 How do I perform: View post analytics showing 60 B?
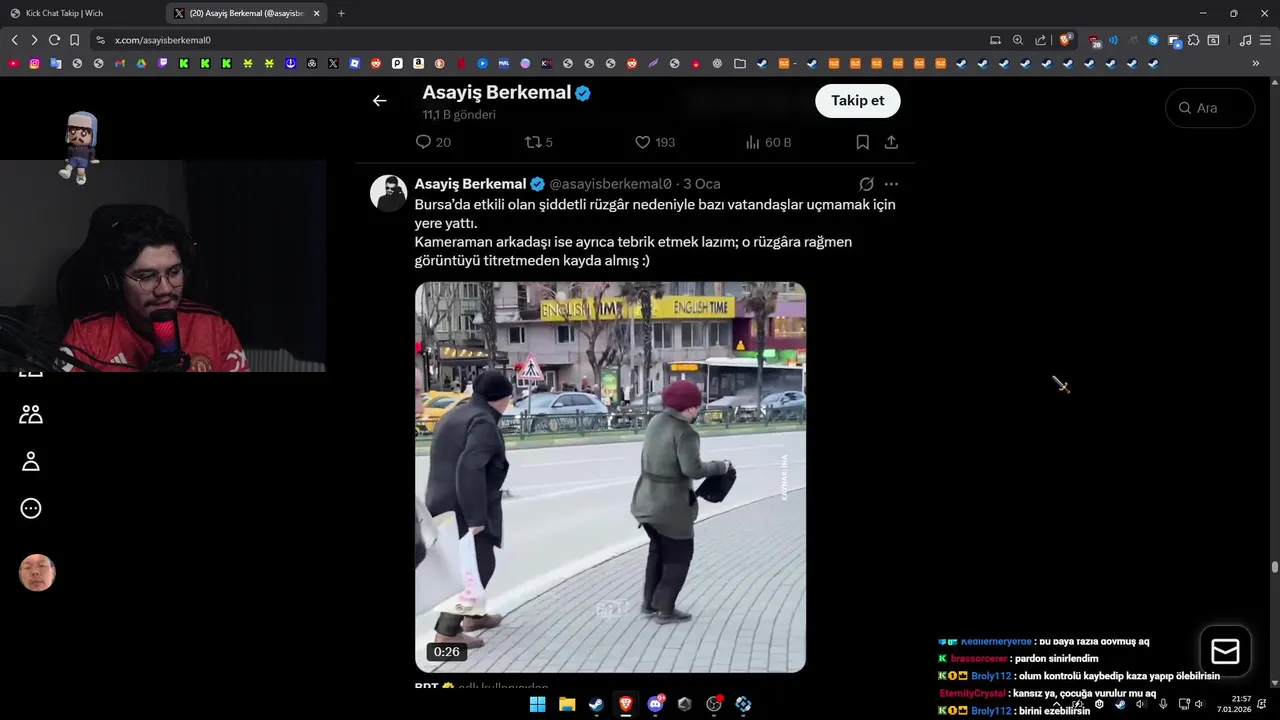768,142
